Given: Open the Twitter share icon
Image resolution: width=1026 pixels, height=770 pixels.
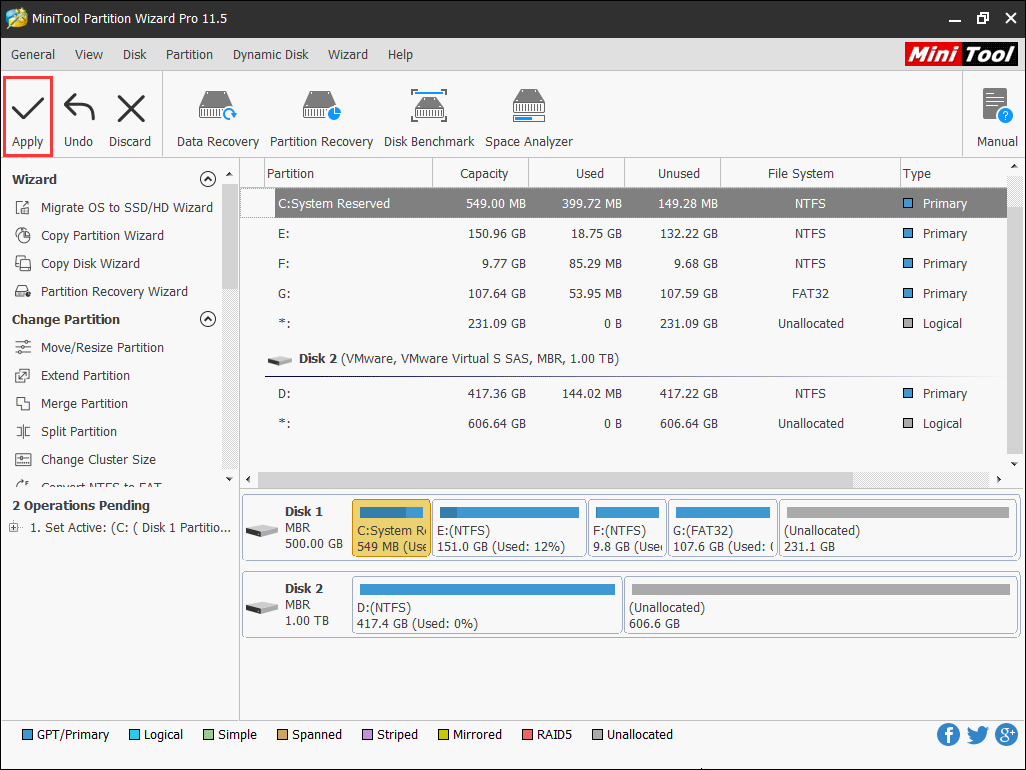Looking at the screenshot, I should coord(978,735).
